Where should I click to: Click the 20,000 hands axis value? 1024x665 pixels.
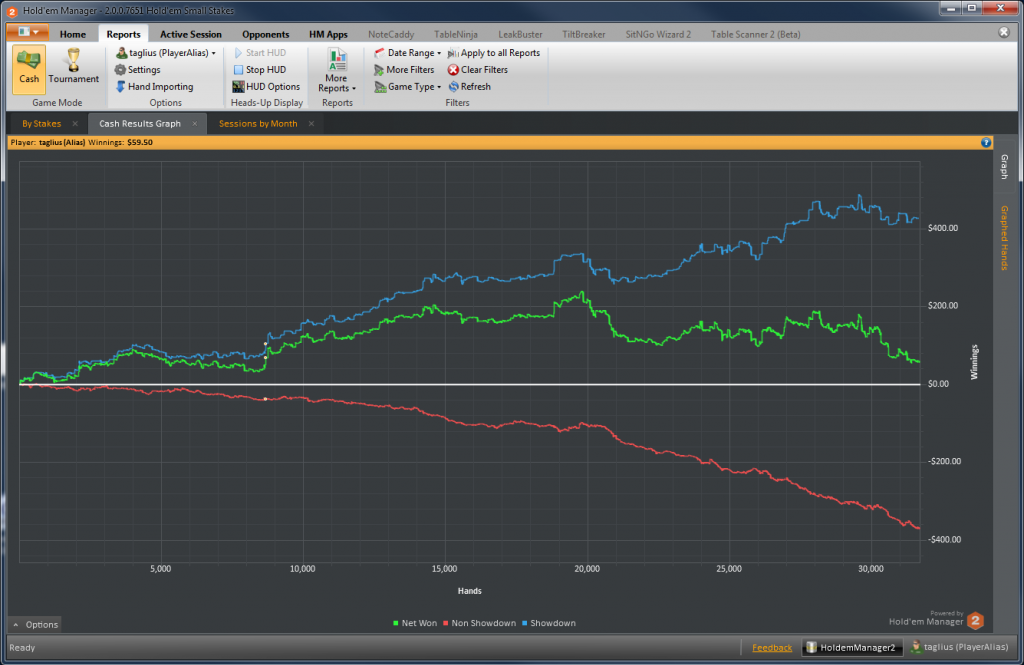(586, 569)
